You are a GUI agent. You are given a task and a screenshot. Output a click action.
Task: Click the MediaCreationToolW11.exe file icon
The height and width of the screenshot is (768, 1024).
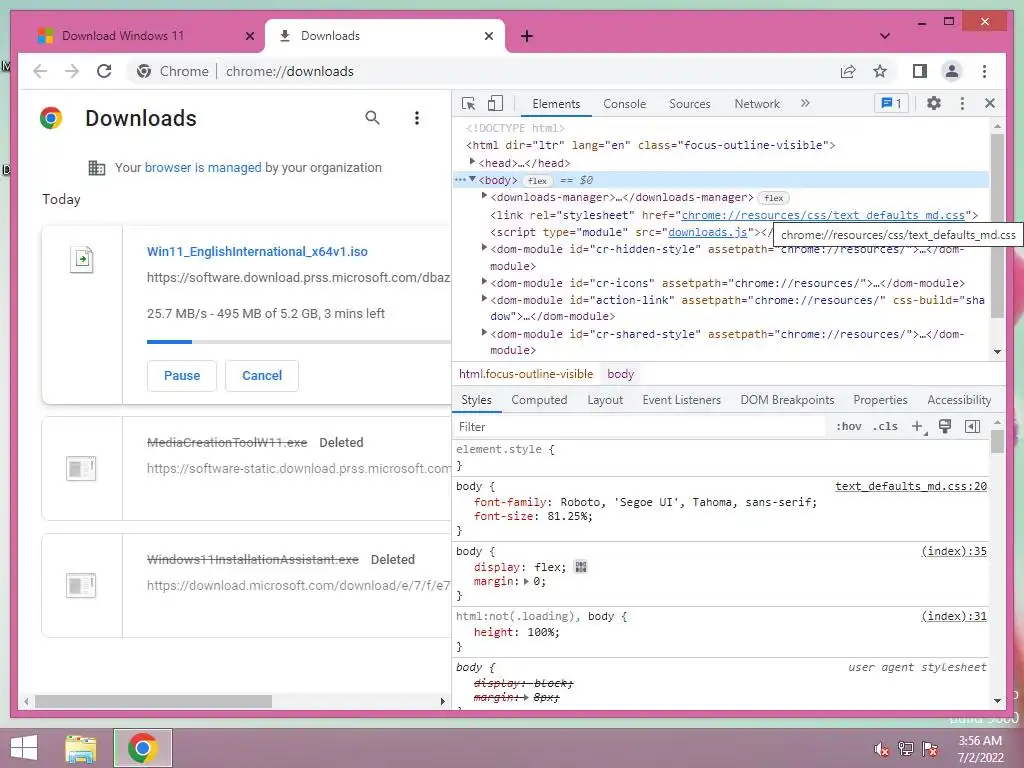pyautogui.click(x=81, y=468)
